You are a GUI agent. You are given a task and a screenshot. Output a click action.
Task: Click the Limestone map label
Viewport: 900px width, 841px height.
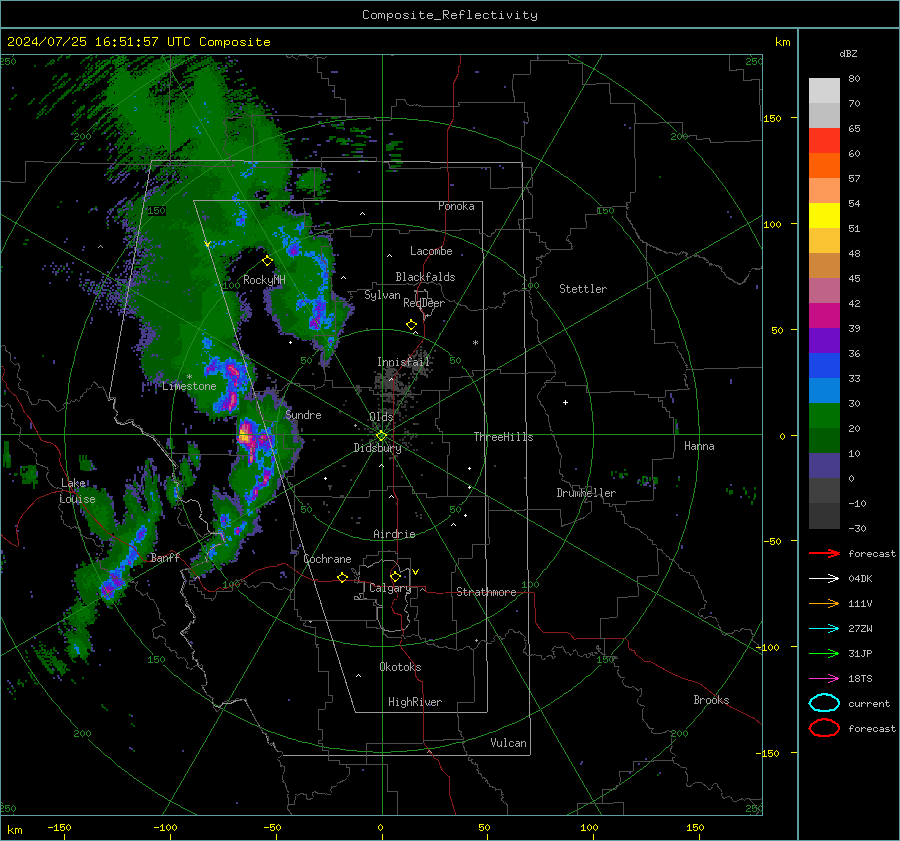pos(189,386)
